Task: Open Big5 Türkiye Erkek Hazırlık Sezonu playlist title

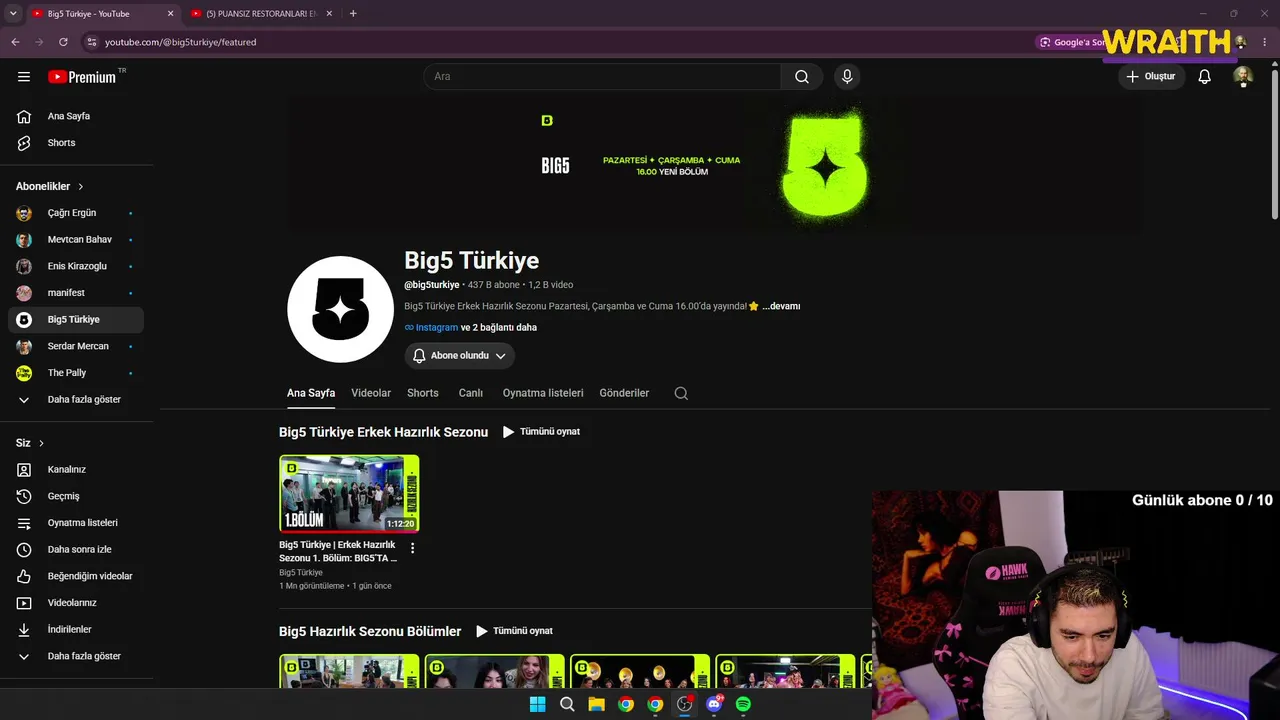Action: (x=383, y=432)
